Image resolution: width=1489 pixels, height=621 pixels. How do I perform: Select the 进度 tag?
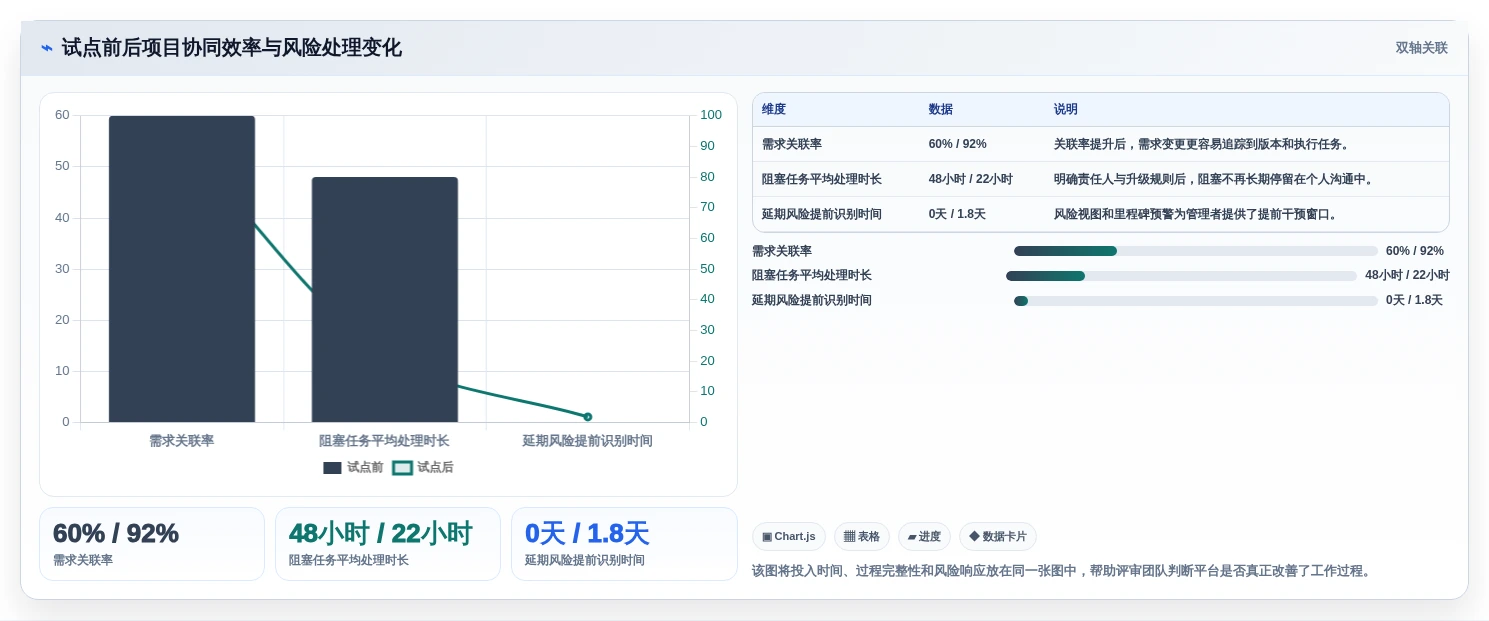coord(924,537)
